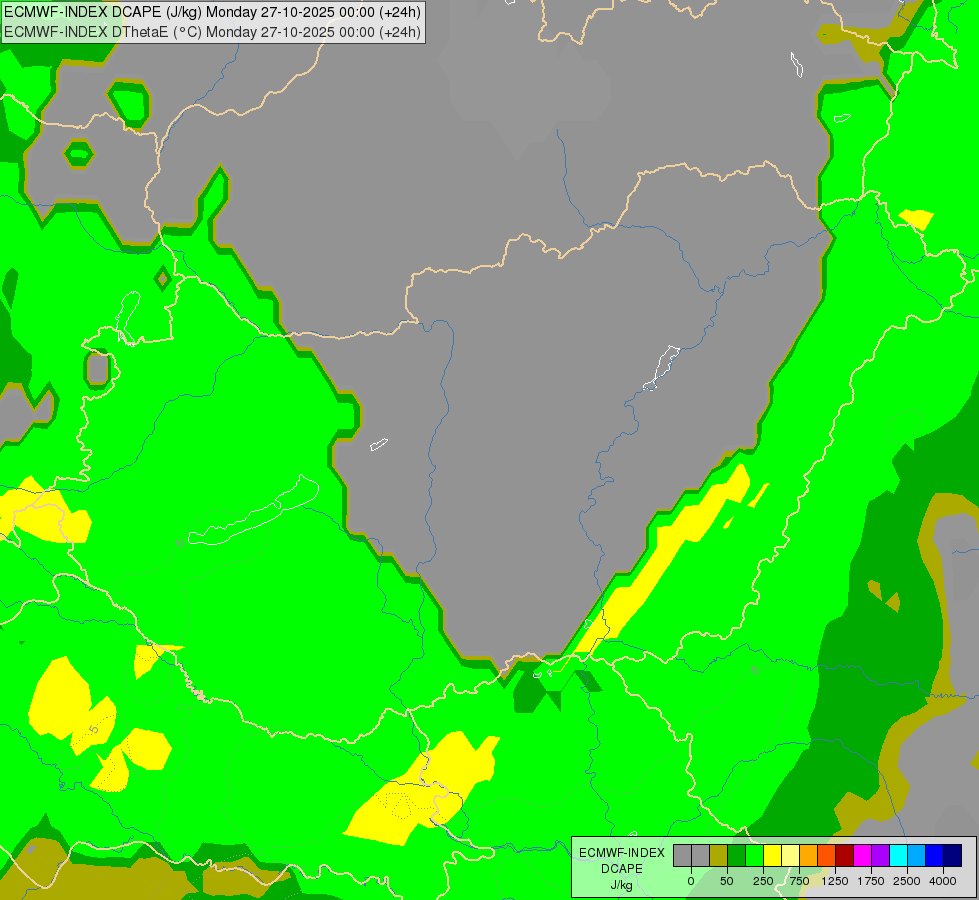Click the legend value 2500
This screenshot has width=979, height=900.
coord(907,881)
